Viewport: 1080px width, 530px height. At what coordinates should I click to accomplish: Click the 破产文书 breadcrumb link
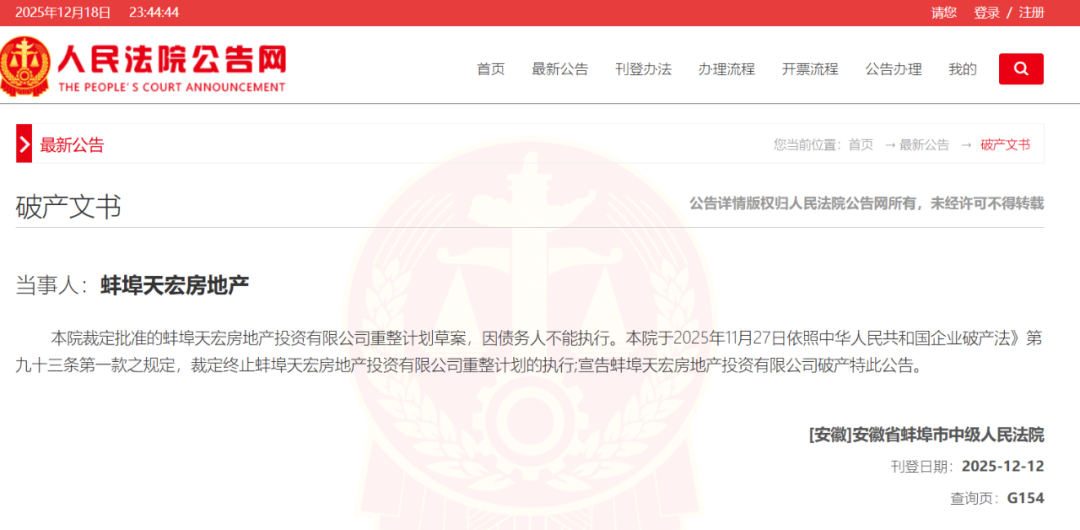pyautogui.click(x=1006, y=145)
